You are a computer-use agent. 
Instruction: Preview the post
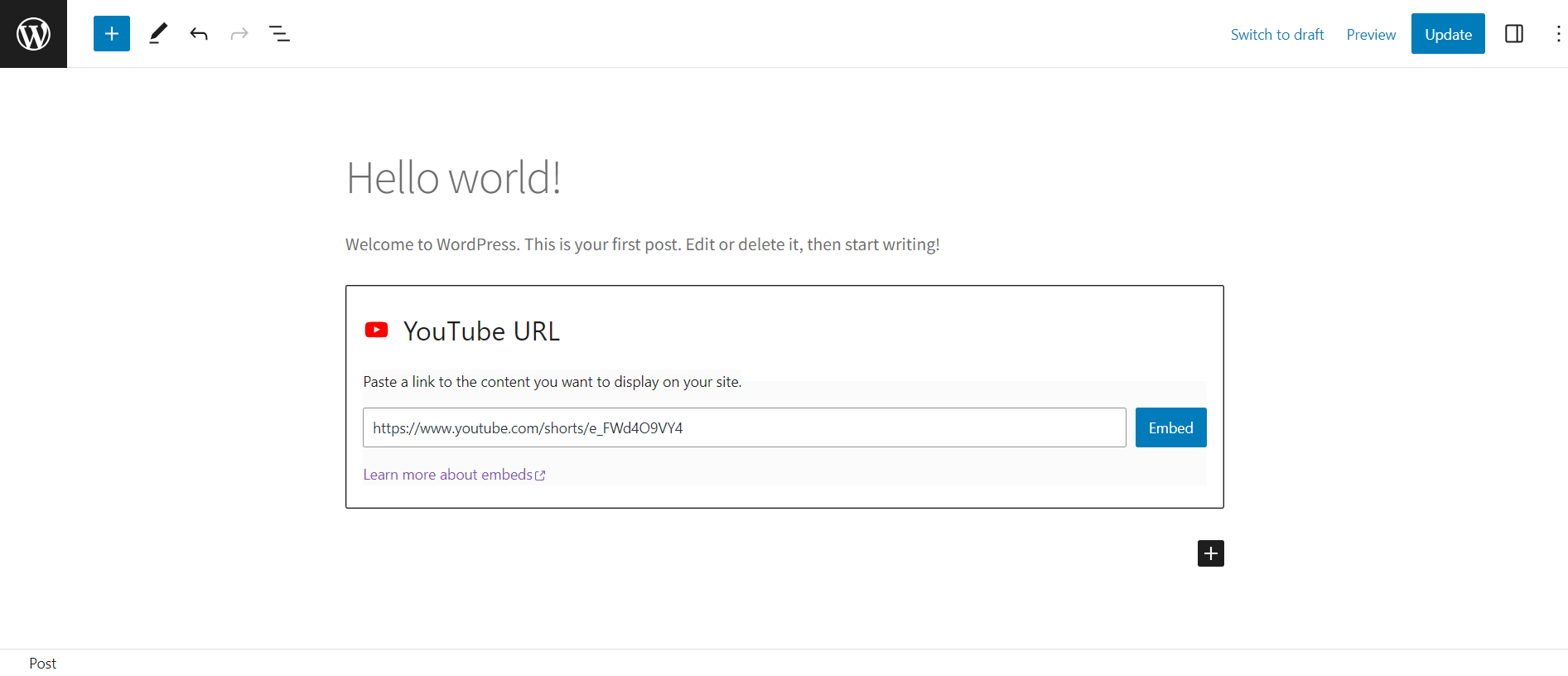click(1371, 35)
